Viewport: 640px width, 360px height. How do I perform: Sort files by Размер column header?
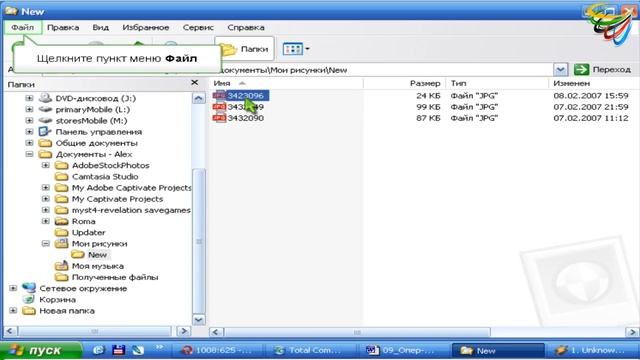coord(404,83)
